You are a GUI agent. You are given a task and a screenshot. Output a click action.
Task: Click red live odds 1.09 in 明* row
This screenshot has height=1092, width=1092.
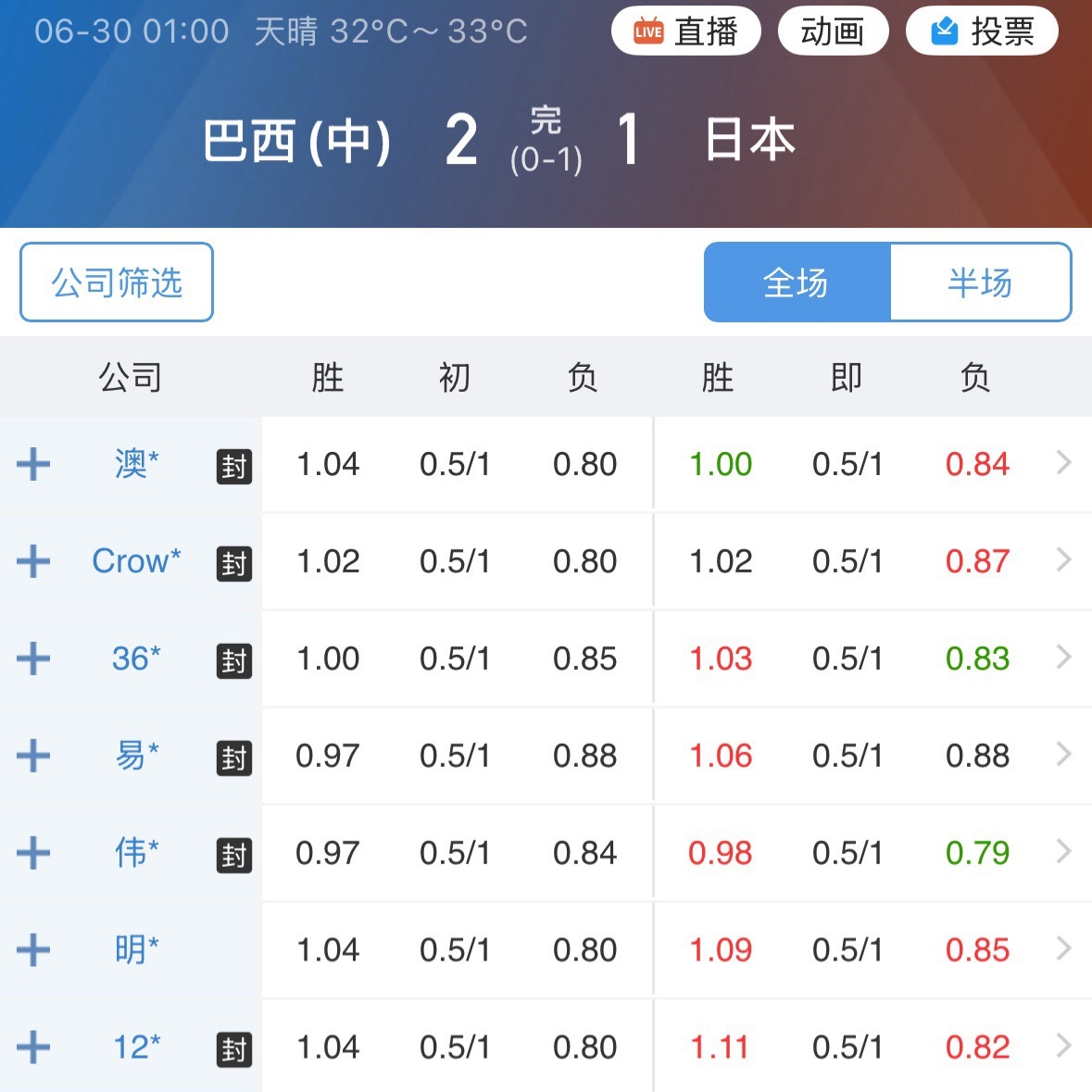tap(721, 950)
